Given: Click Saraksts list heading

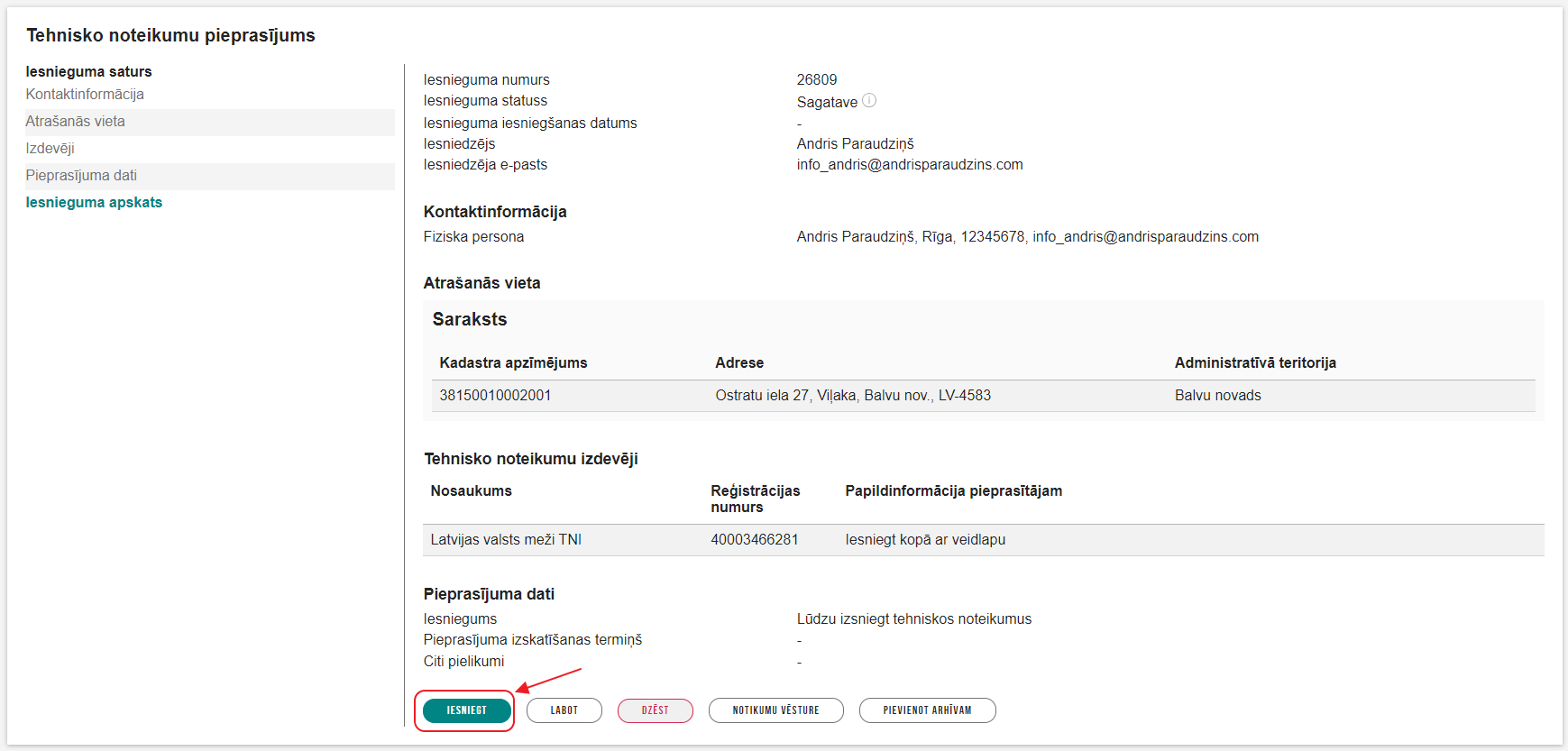Looking at the screenshot, I should tap(470, 320).
